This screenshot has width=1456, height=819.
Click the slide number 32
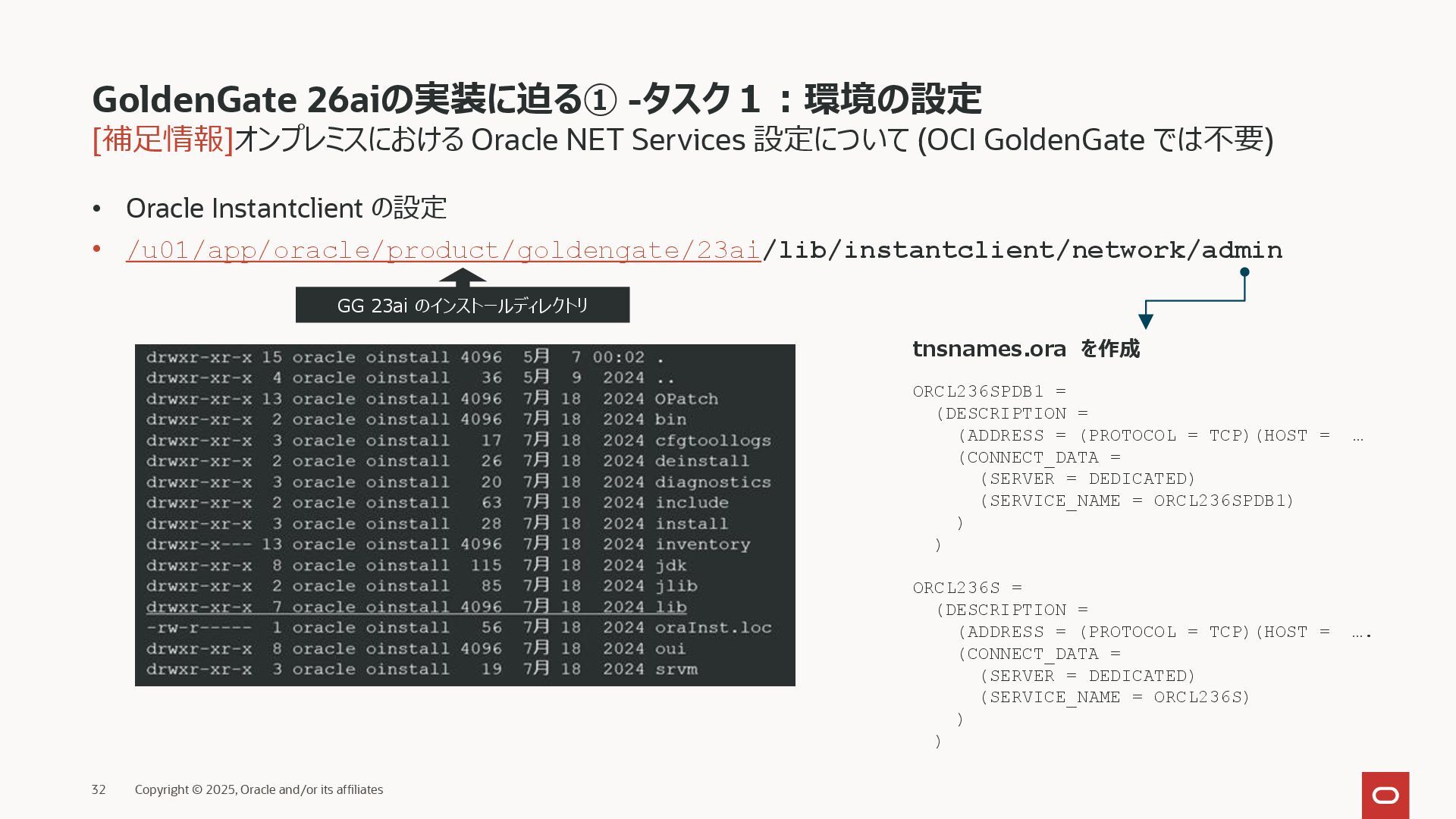click(99, 789)
